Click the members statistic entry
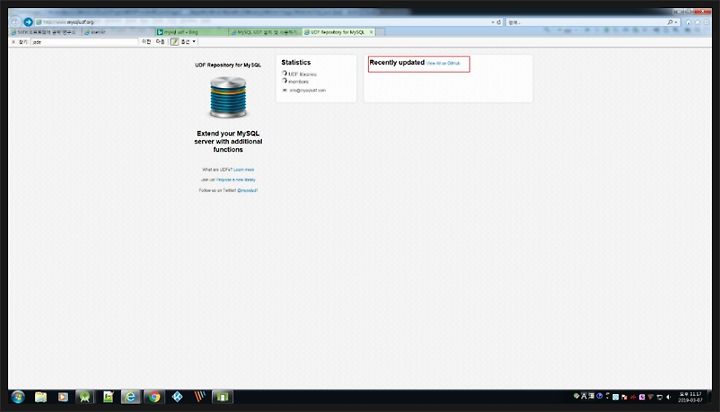Image resolution: width=720 pixels, height=412 pixels. pos(295,82)
